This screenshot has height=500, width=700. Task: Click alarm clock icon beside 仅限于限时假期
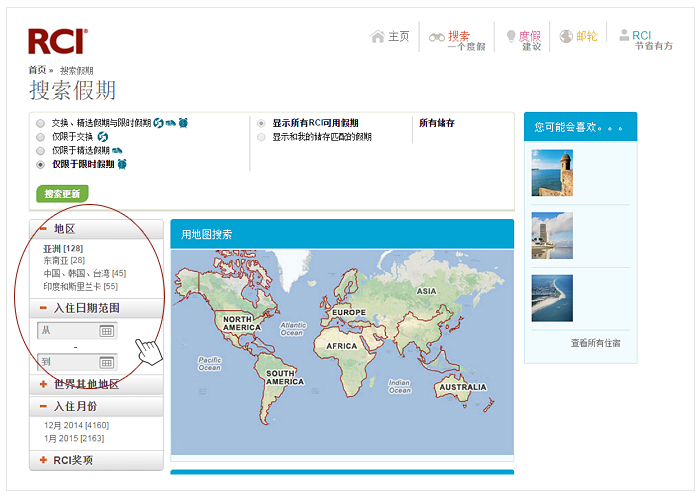click(122, 164)
